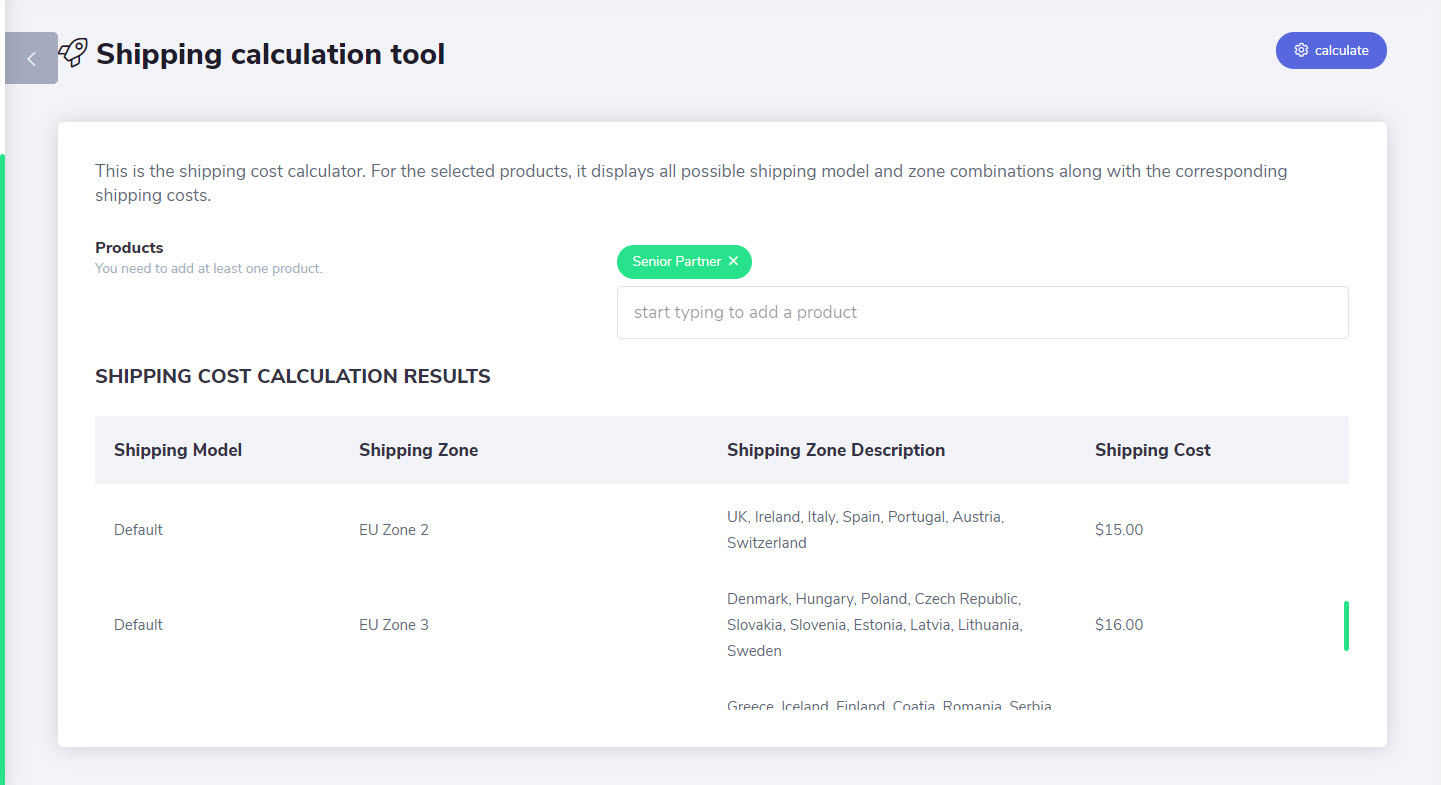The height and width of the screenshot is (785, 1441).
Task: Click the Shipping Model column header
Action: coord(178,450)
